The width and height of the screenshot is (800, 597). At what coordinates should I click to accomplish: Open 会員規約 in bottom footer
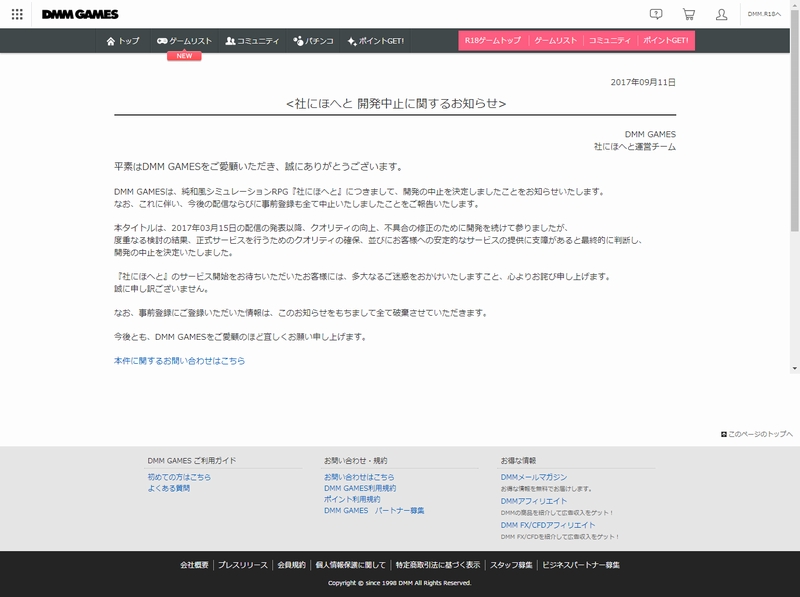291,565
